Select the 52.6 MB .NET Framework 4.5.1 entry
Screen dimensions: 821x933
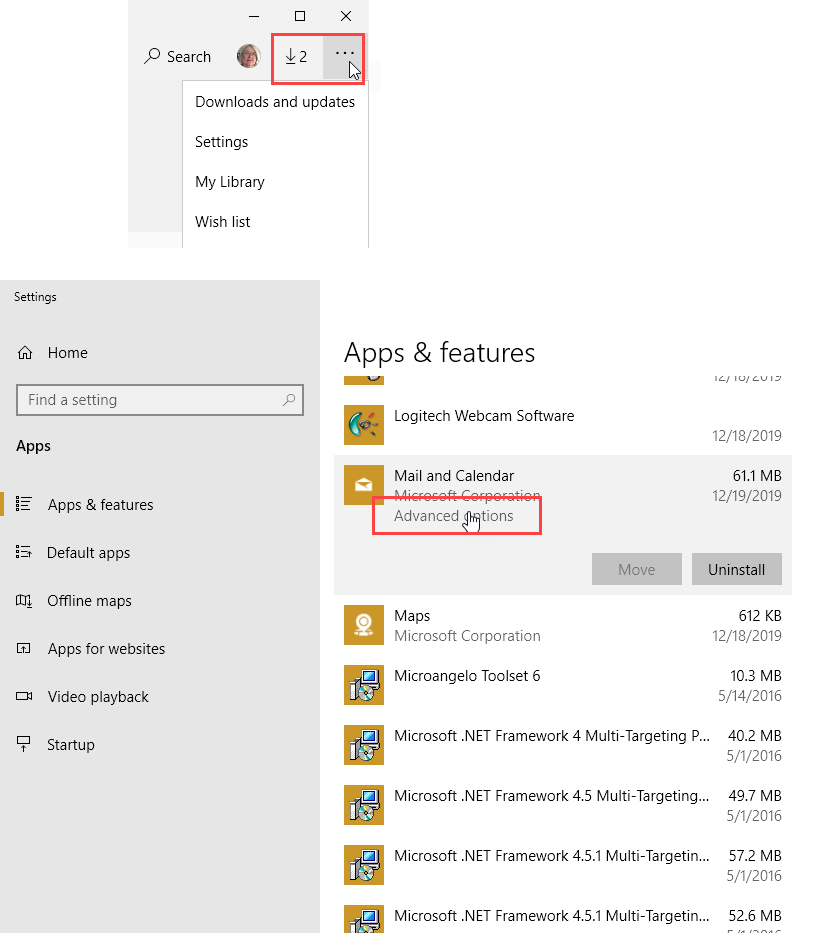pos(563,916)
